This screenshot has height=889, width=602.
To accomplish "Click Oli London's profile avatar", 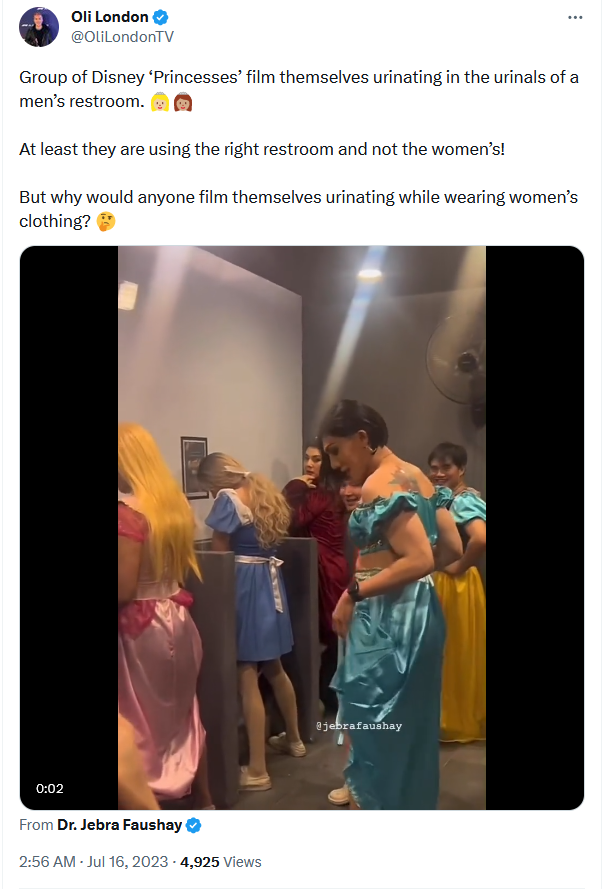I will click(39, 27).
